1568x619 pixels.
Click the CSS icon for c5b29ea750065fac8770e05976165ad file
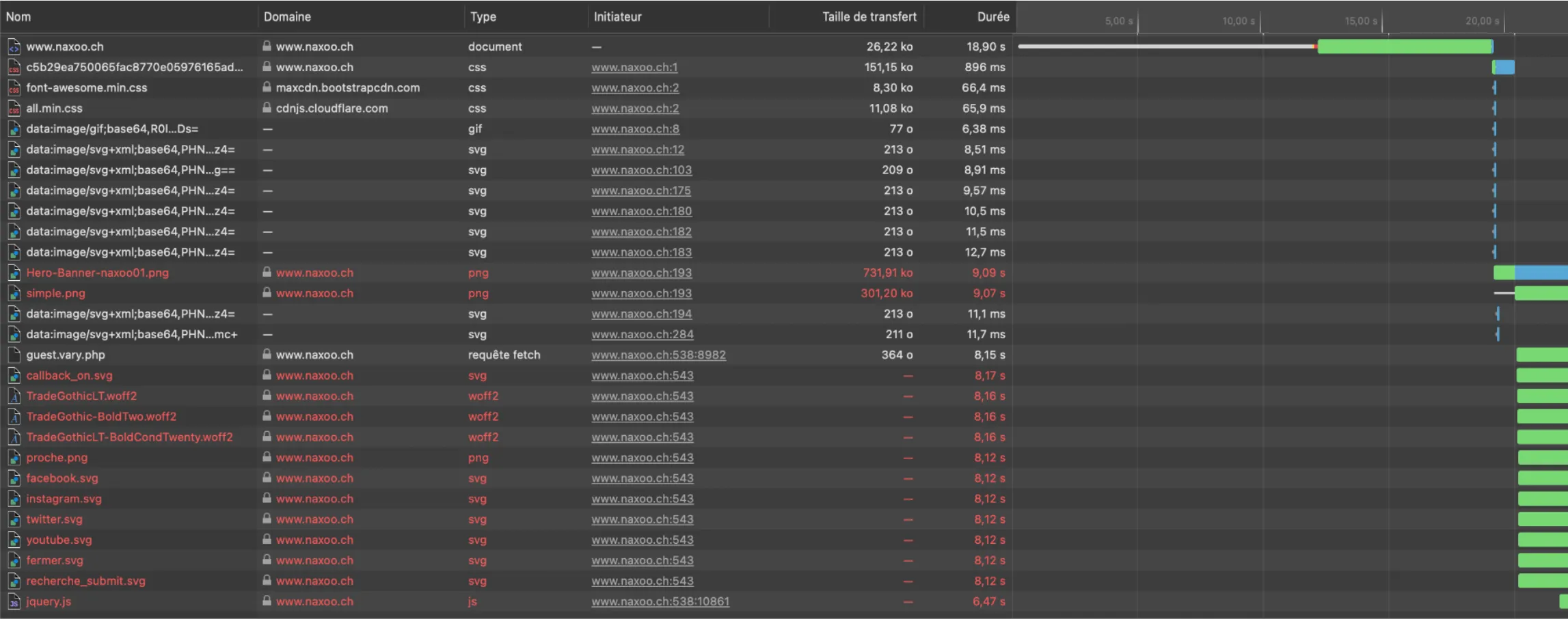click(x=14, y=68)
